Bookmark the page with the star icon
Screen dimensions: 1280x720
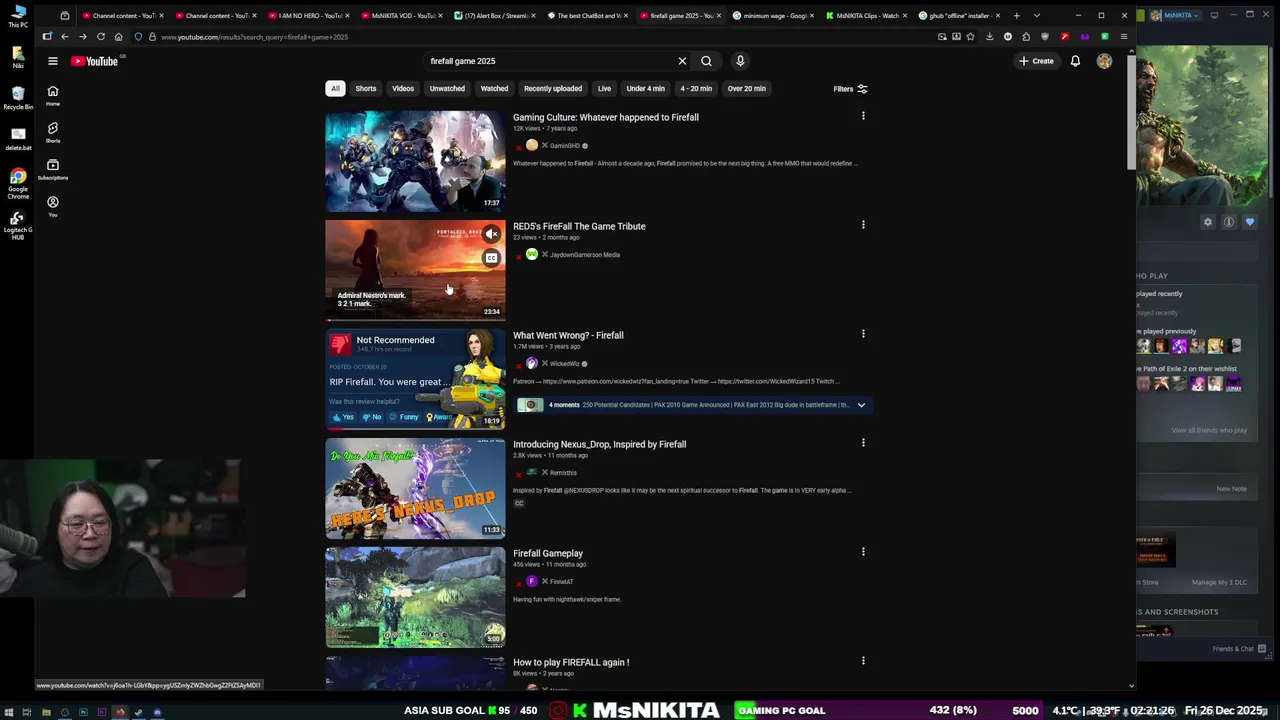click(x=970, y=37)
